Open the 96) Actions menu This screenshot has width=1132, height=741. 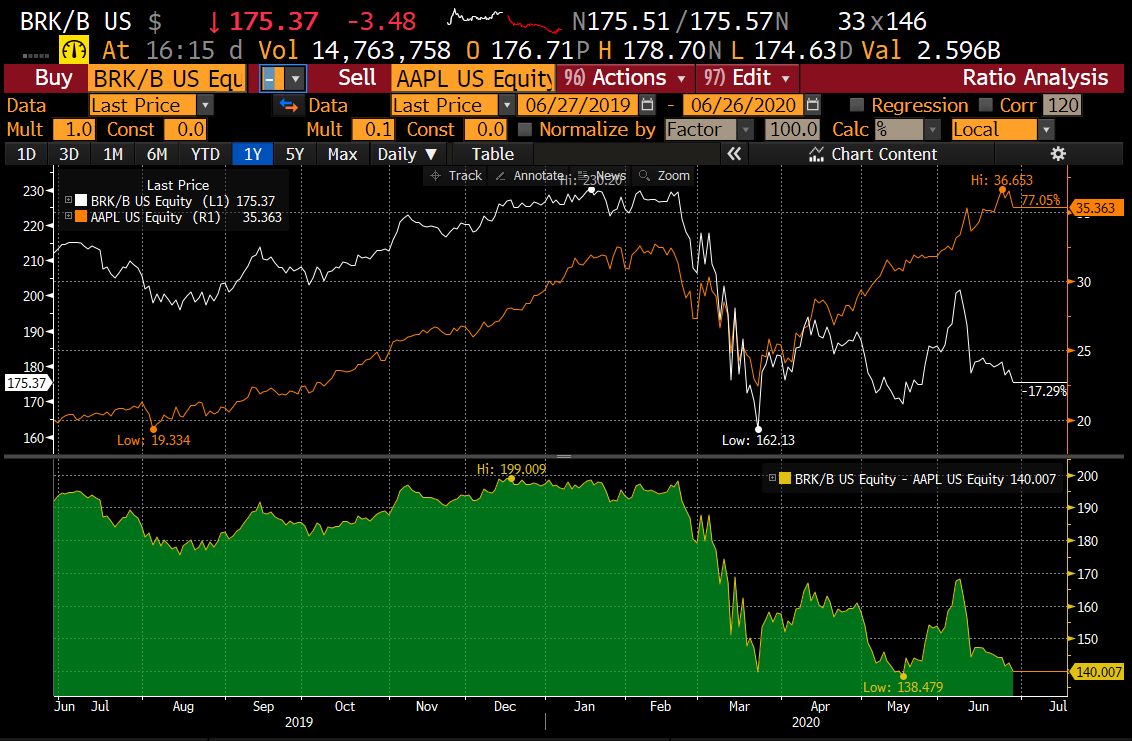[x=624, y=78]
